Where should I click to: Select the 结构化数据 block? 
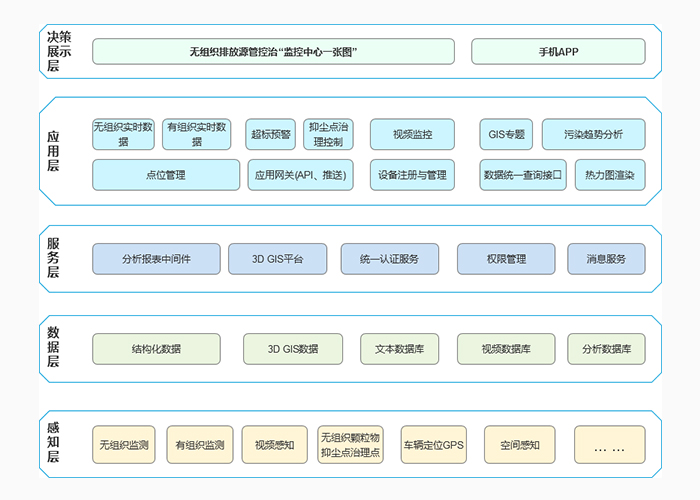point(156,349)
